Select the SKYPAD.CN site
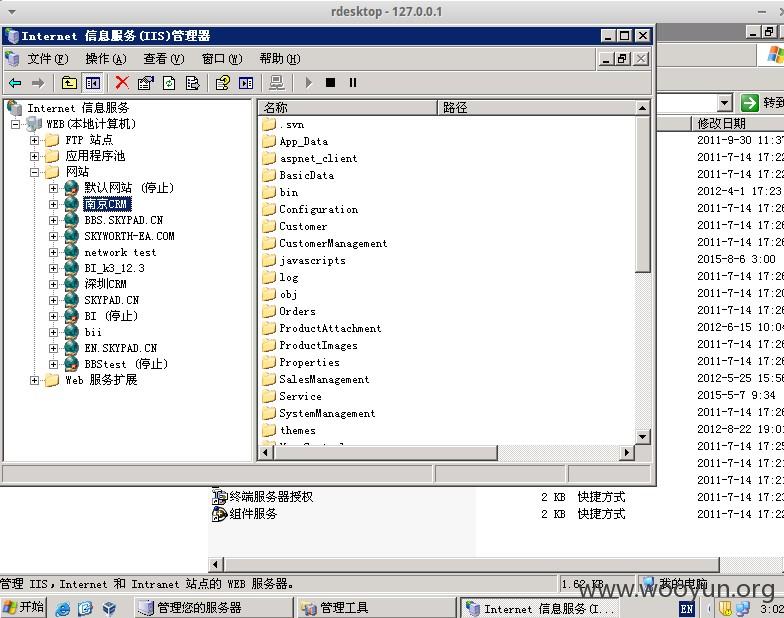The width and height of the screenshot is (784, 618). (x=112, y=300)
